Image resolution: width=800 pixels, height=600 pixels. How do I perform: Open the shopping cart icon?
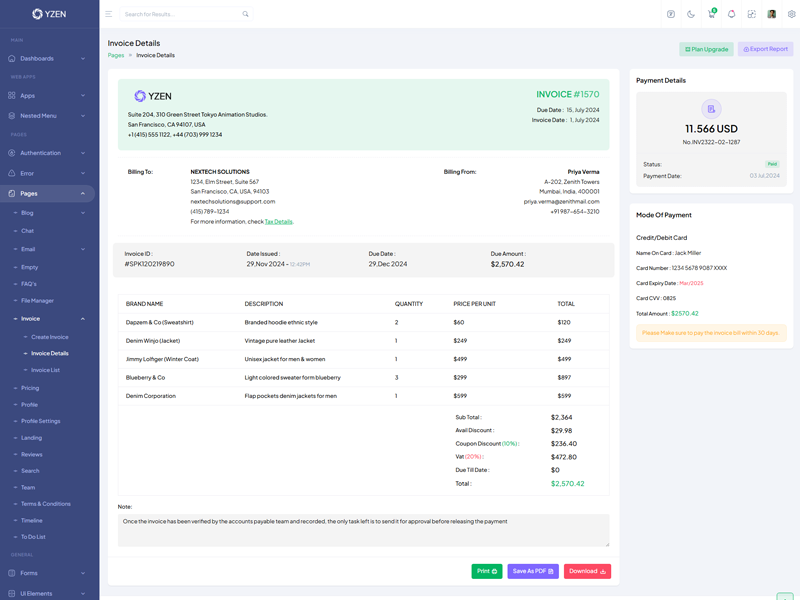pos(711,14)
